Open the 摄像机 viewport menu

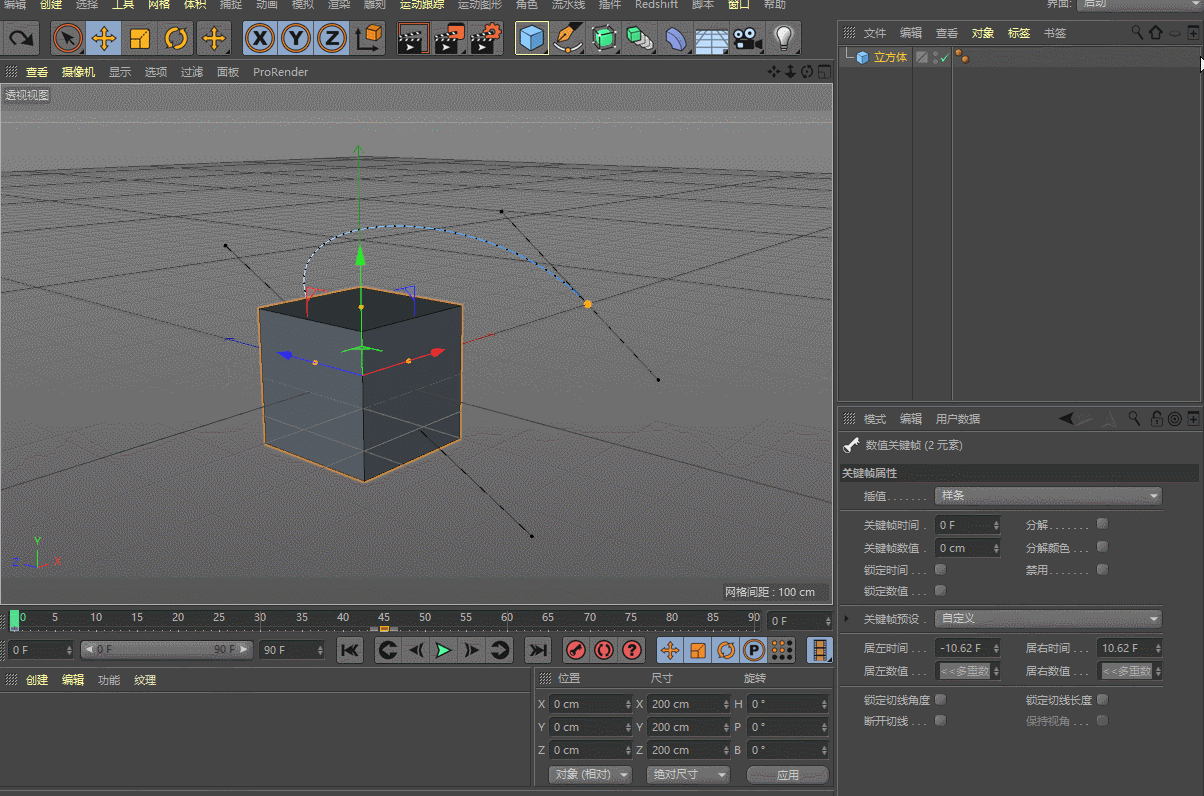[78, 71]
